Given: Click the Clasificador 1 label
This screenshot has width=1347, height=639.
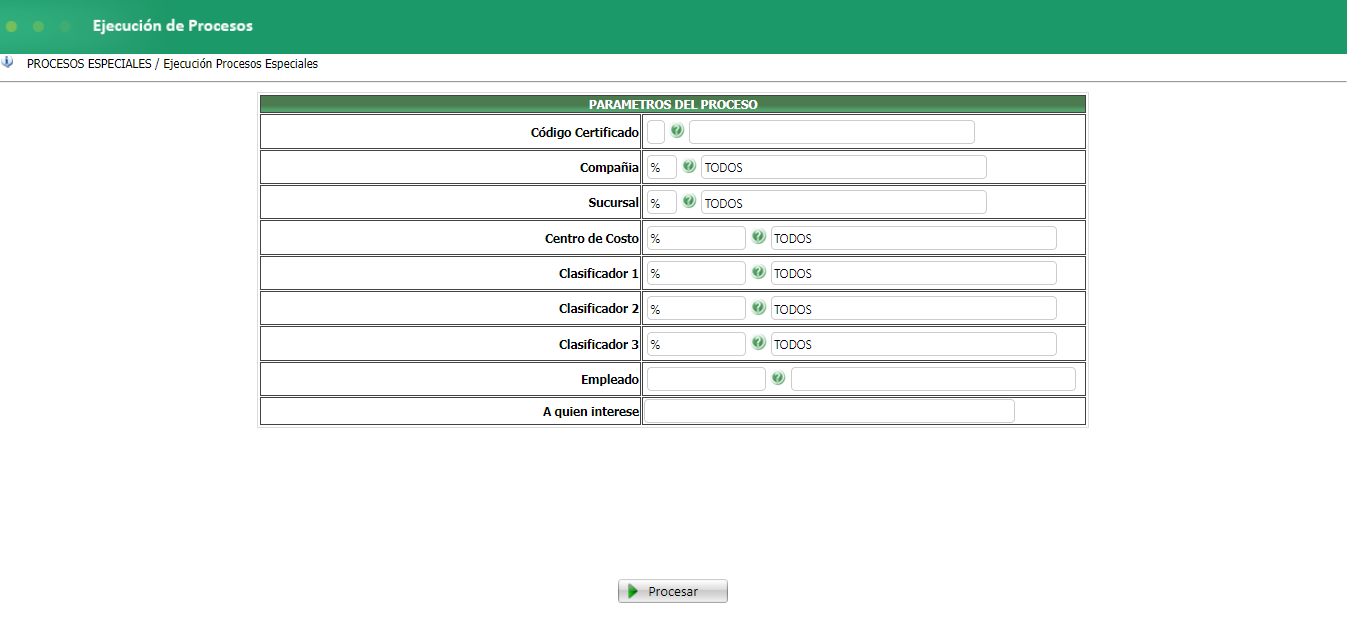Looking at the screenshot, I should (599, 273).
